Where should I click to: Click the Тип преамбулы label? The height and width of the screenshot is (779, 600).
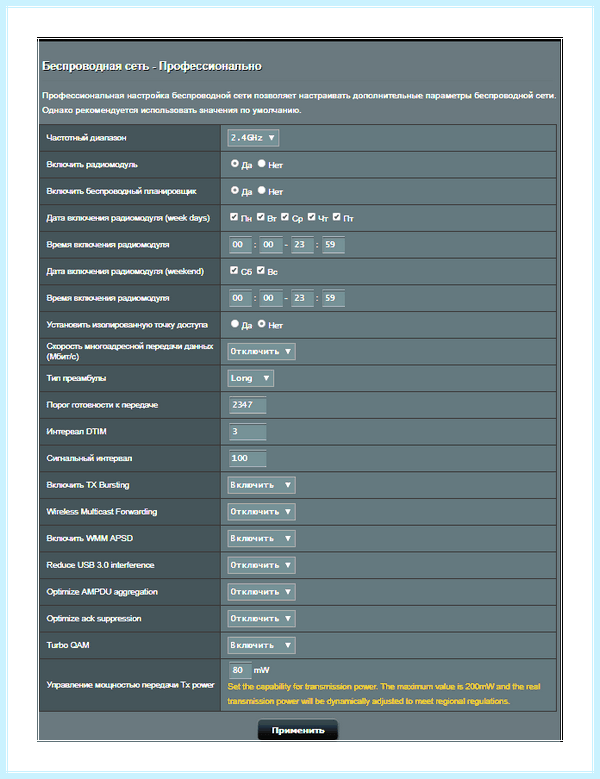click(76, 378)
